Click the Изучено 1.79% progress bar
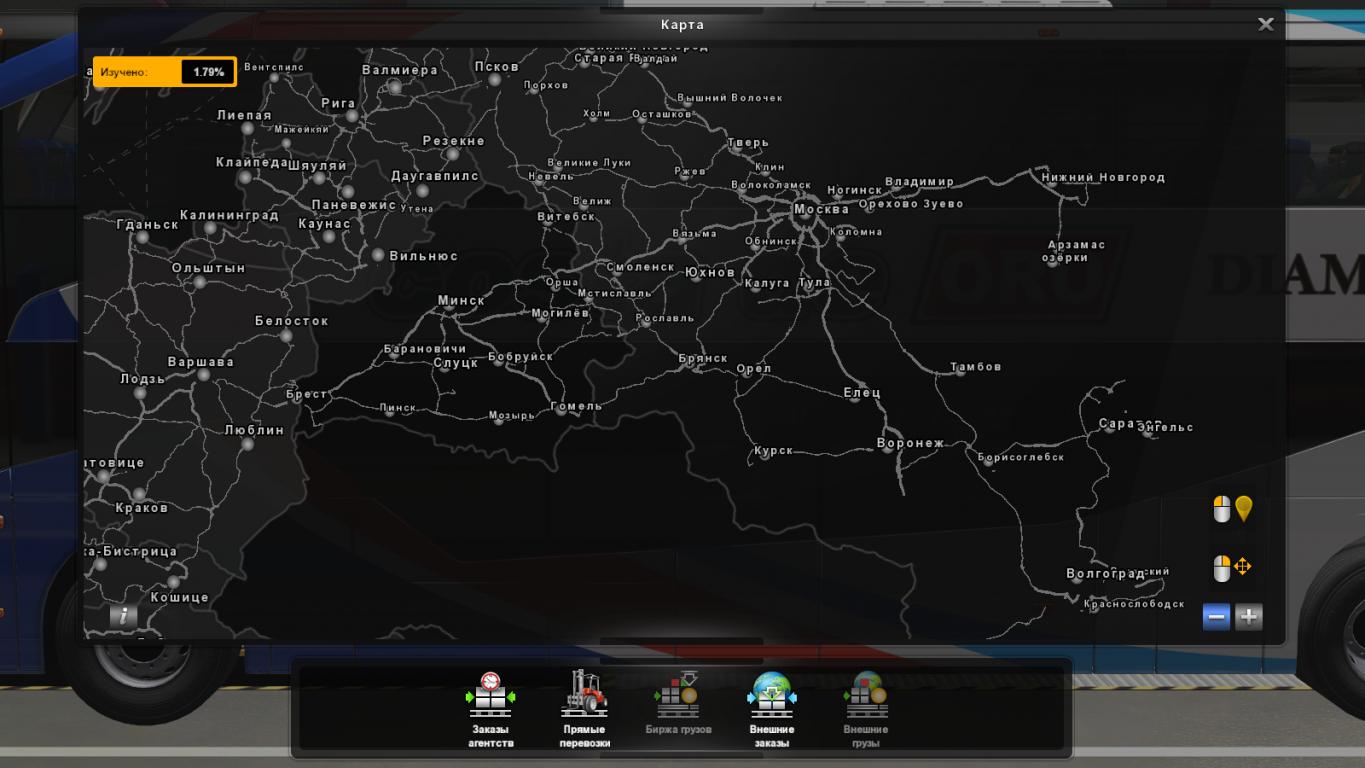 [165, 72]
